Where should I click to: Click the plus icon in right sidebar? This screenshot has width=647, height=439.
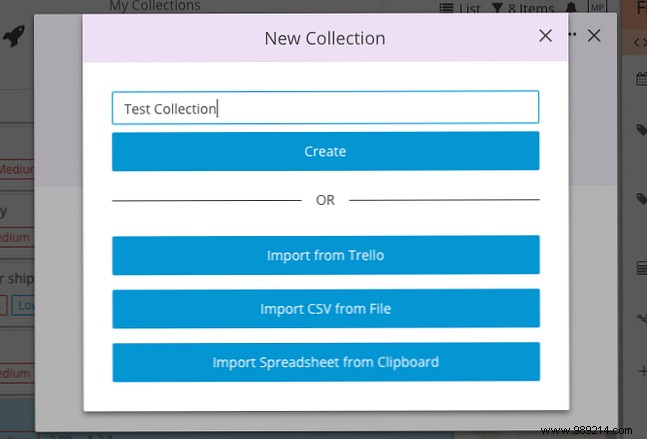pyautogui.click(x=642, y=371)
